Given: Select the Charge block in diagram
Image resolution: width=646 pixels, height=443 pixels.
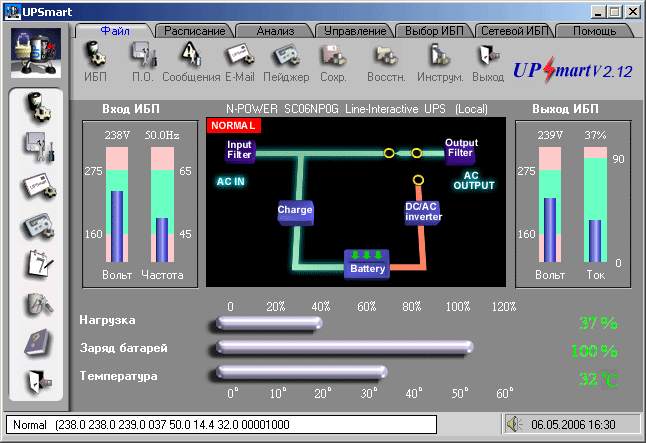Looking at the screenshot, I should coord(295,212).
